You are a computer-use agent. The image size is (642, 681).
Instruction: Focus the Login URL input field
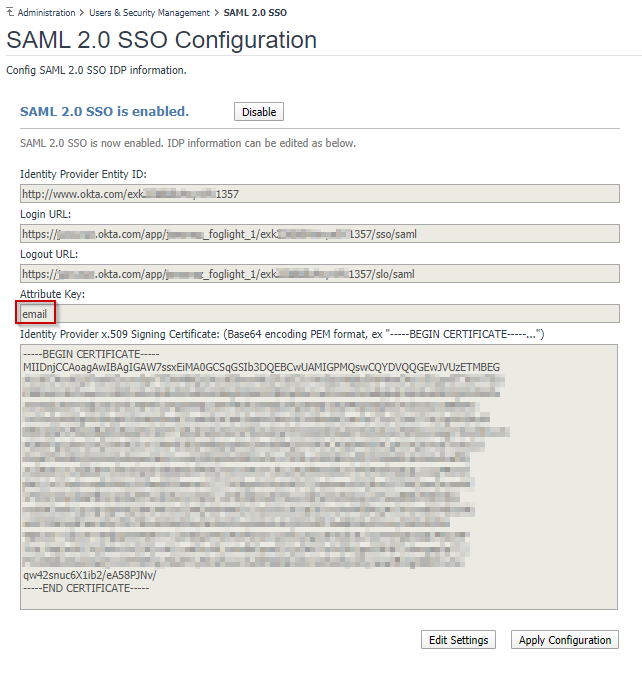[319, 234]
